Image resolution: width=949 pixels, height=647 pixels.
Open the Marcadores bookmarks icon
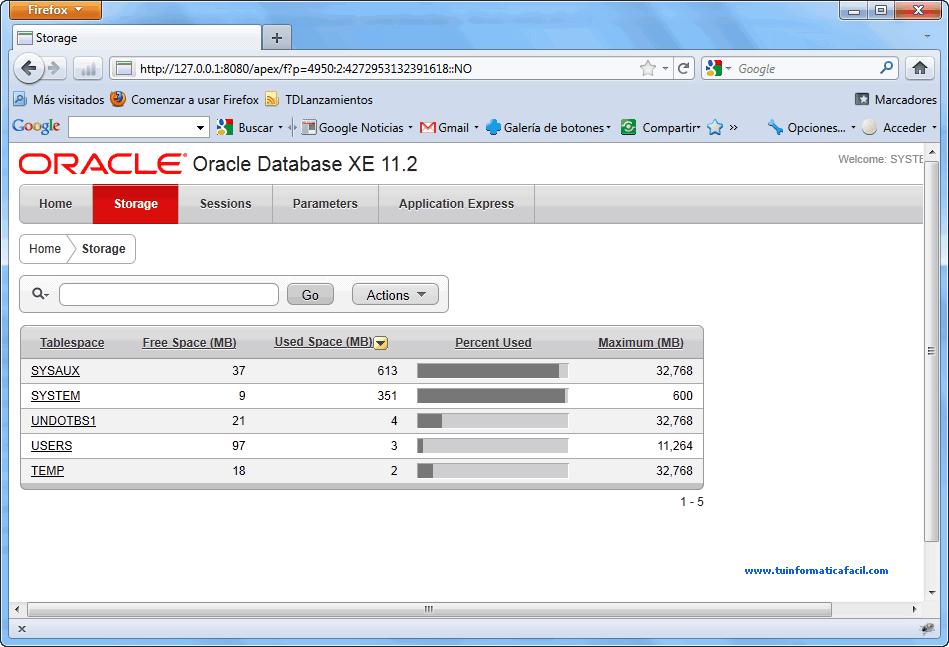pyautogui.click(x=862, y=99)
